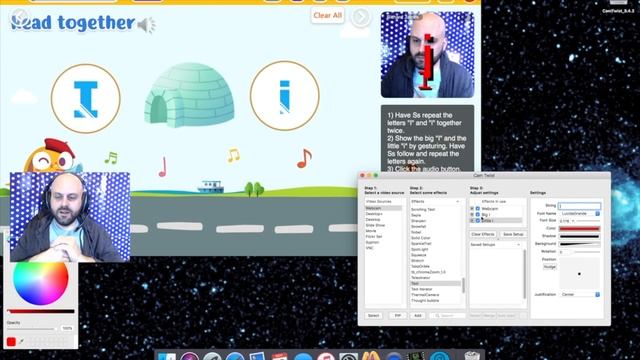The height and width of the screenshot is (360, 640).
Task: Click the Save Setup button
Action: pos(513,234)
